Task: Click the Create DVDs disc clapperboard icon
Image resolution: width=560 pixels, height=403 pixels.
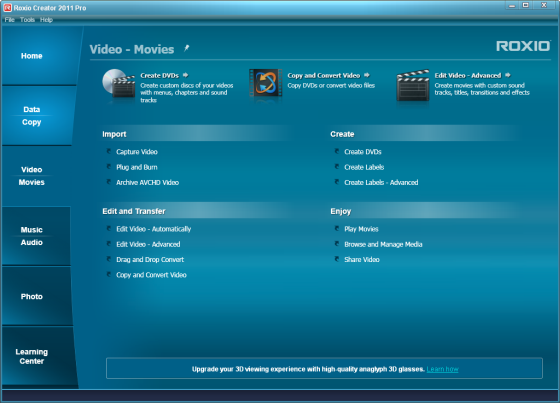Action: coord(119,84)
